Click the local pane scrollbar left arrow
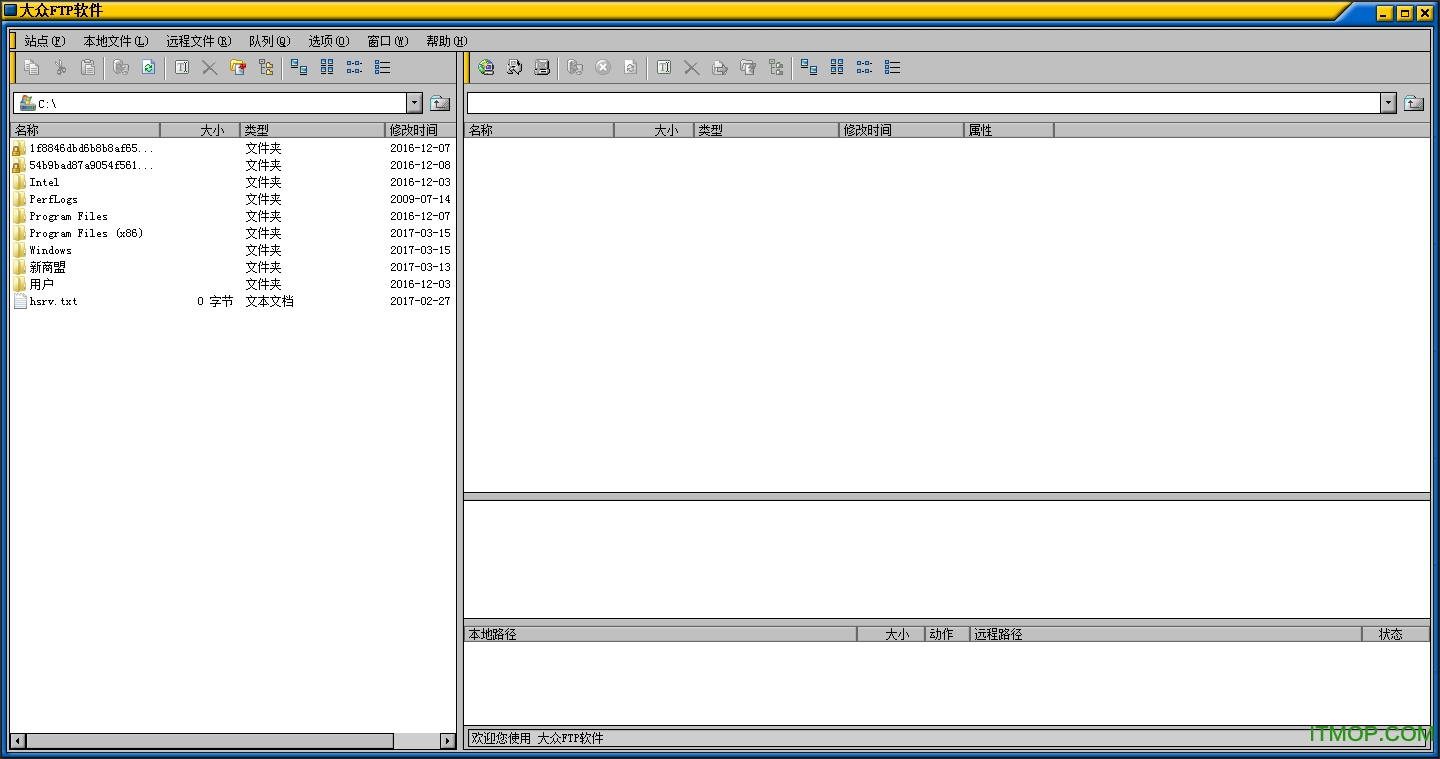 (18, 741)
